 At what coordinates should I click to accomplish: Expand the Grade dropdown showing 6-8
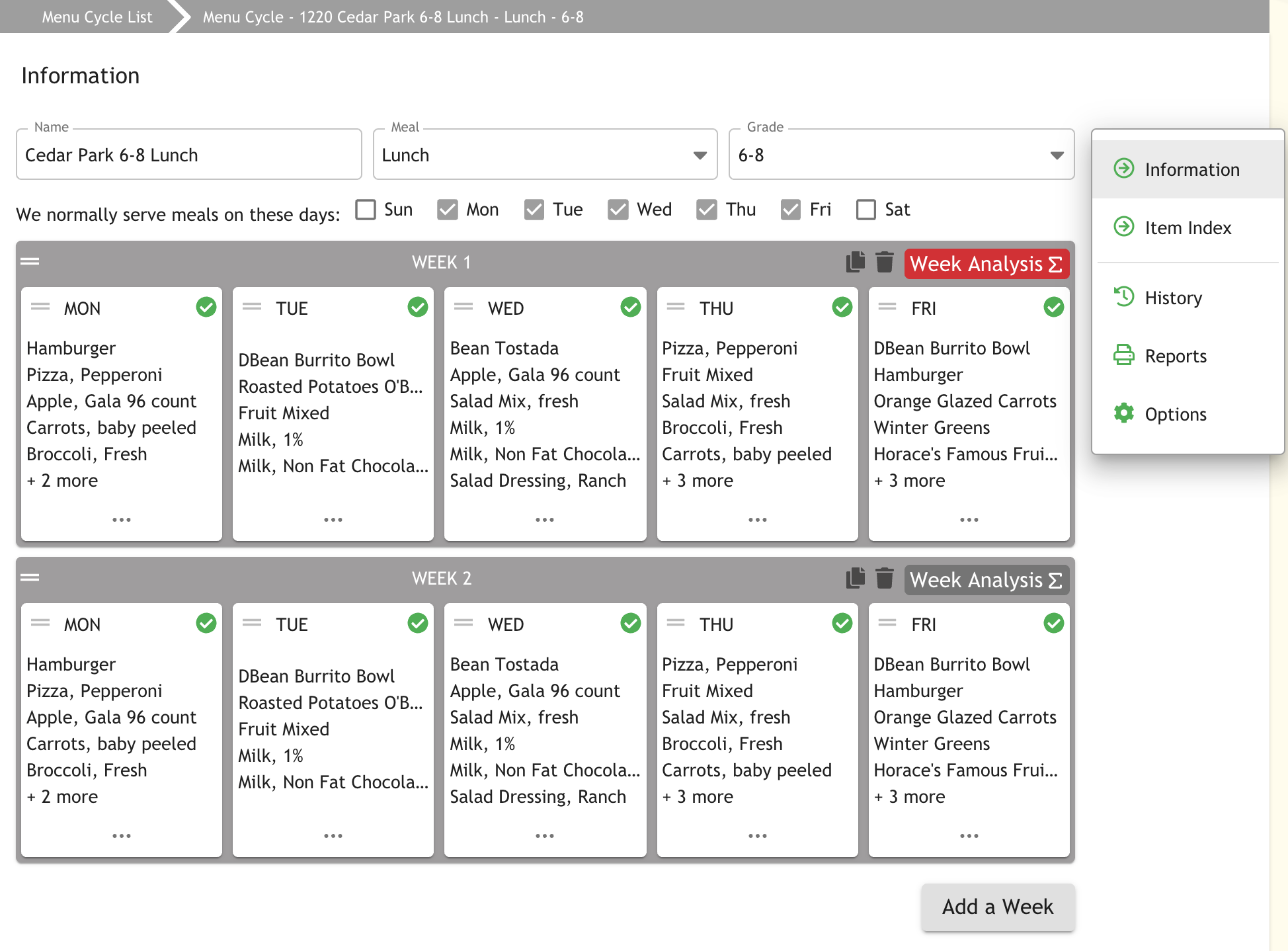pos(901,155)
